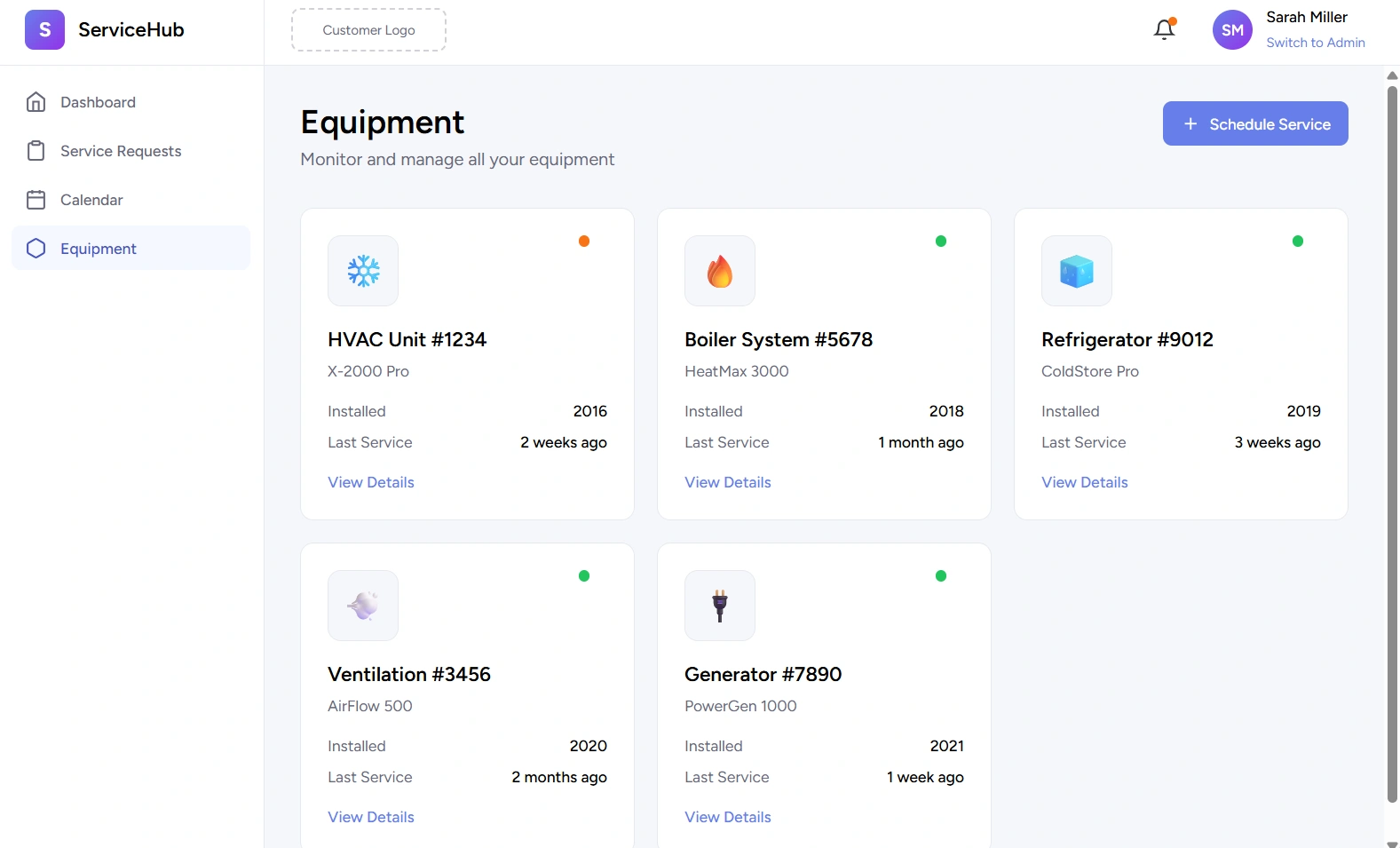Click the HVAC snowflake icon
Image resolution: width=1400 pixels, height=848 pixels.
(363, 271)
